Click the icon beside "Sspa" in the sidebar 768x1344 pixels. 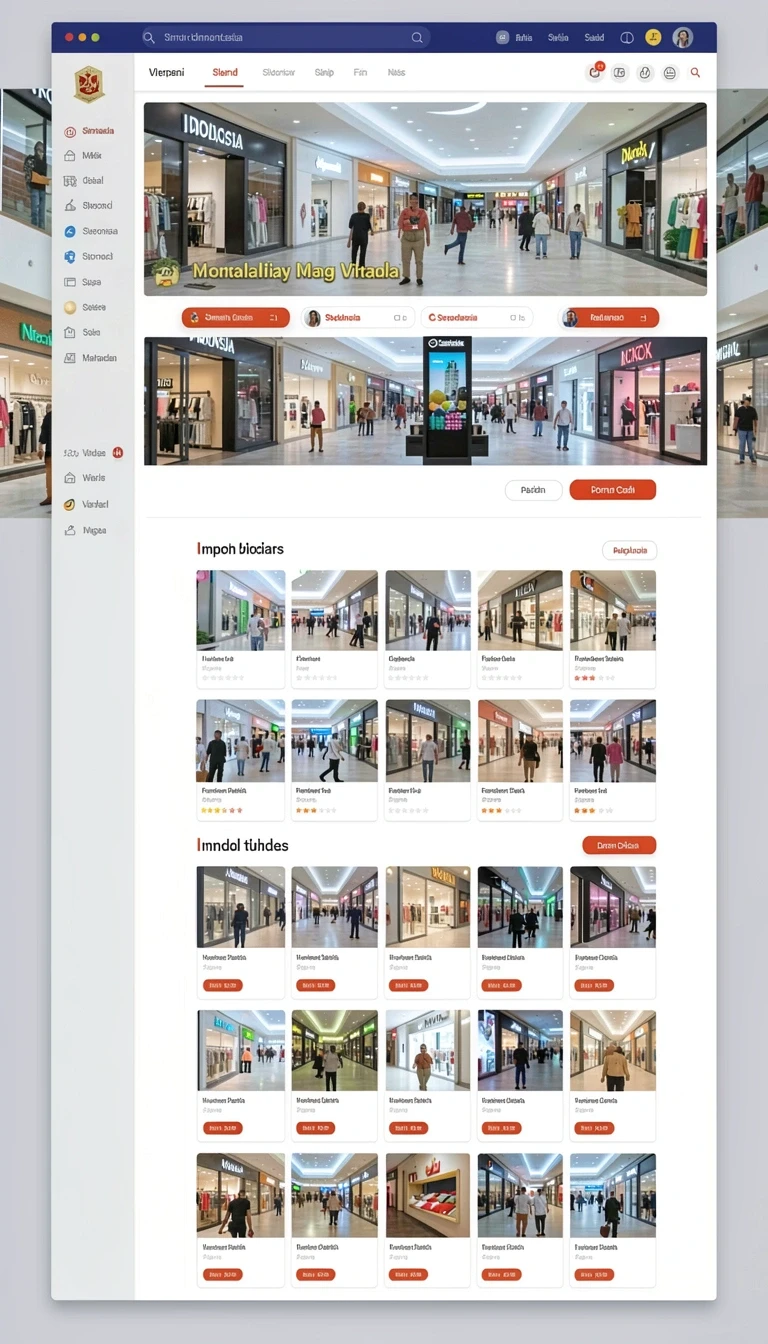(70, 282)
